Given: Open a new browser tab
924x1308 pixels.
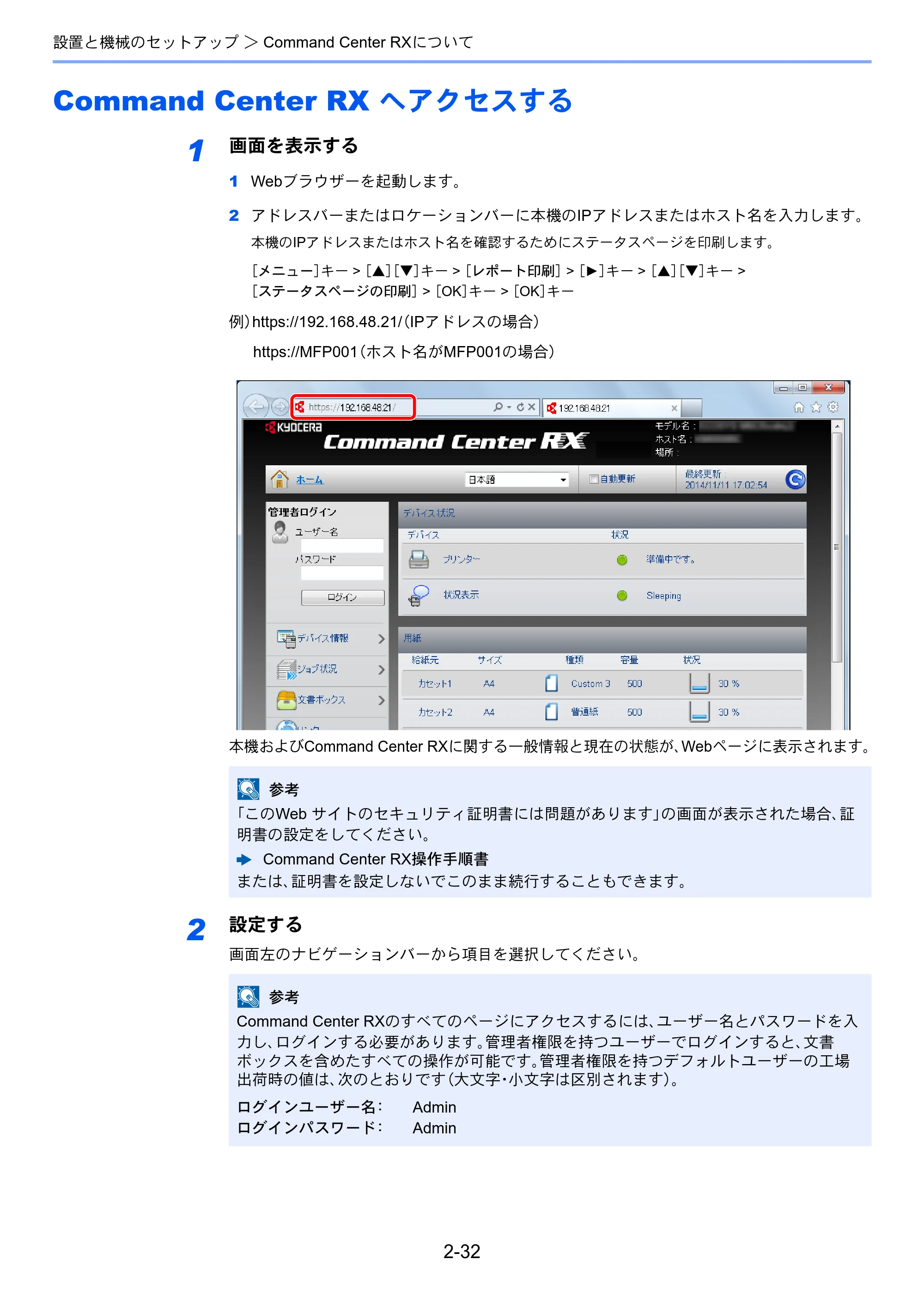Looking at the screenshot, I should pos(692,408).
